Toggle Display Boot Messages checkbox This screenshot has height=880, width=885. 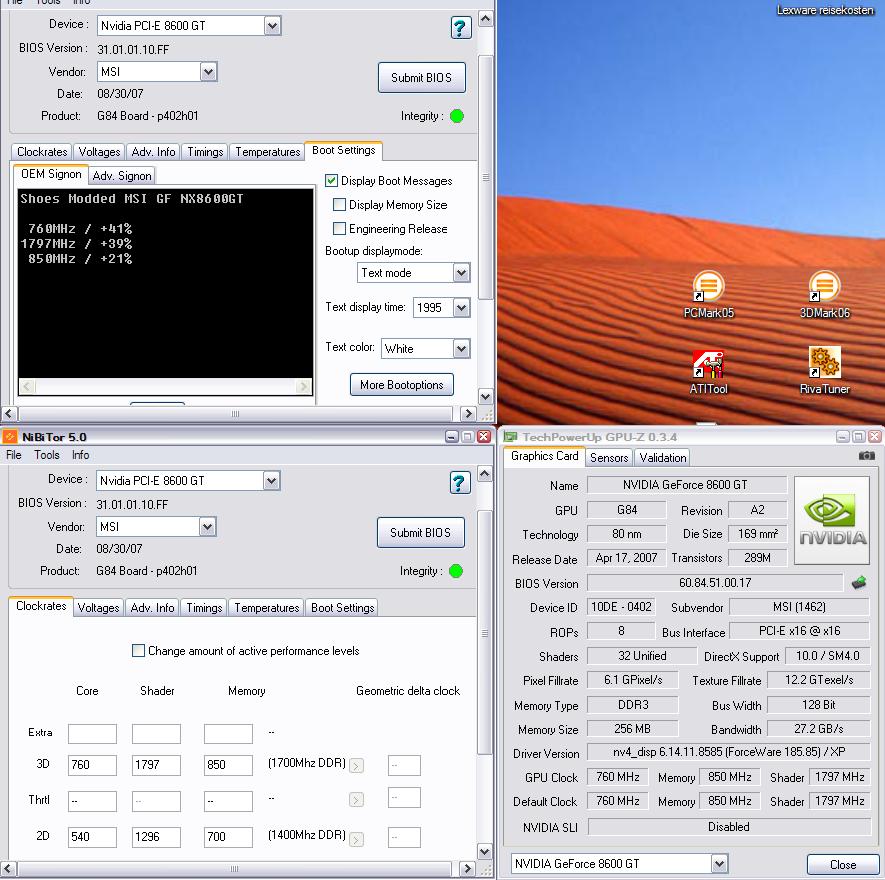click(x=331, y=181)
